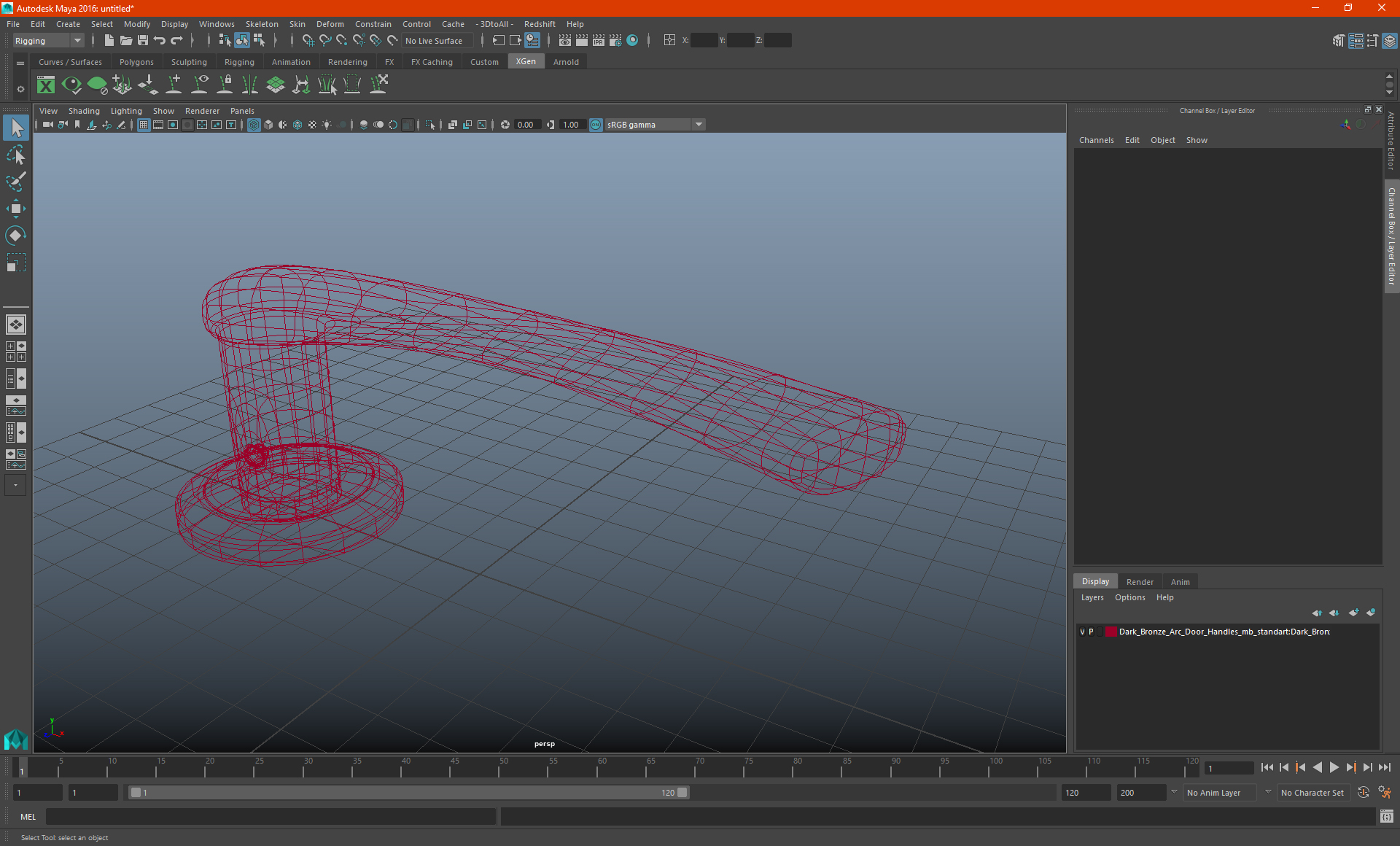
Task: Click the Channels menu in Channel Box
Action: click(x=1096, y=140)
